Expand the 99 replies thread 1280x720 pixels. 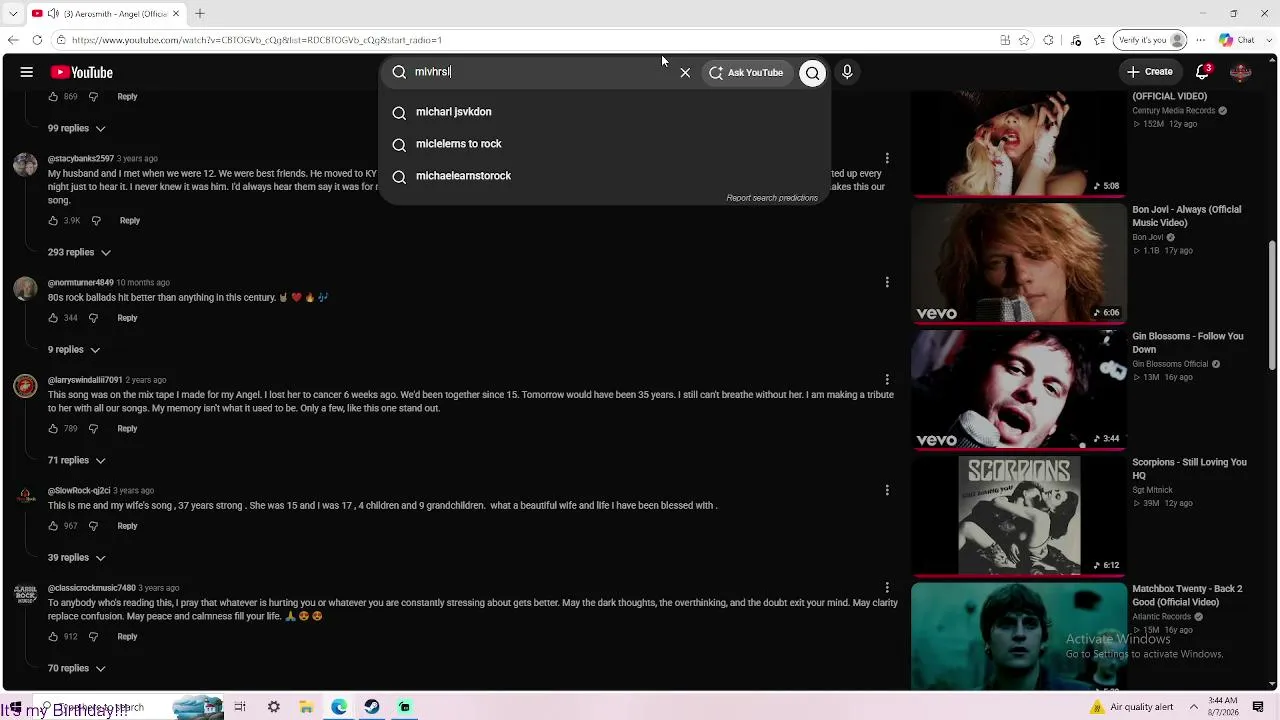77,128
